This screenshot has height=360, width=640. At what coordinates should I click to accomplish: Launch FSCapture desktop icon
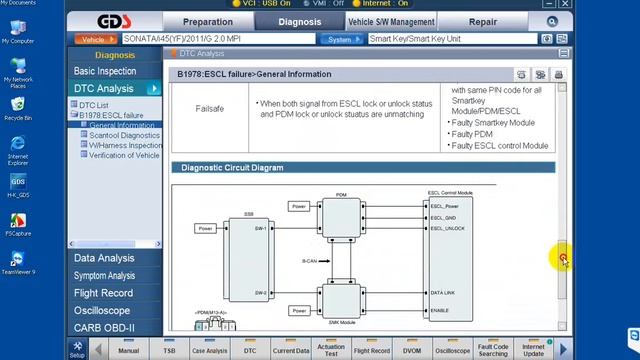click(18, 224)
